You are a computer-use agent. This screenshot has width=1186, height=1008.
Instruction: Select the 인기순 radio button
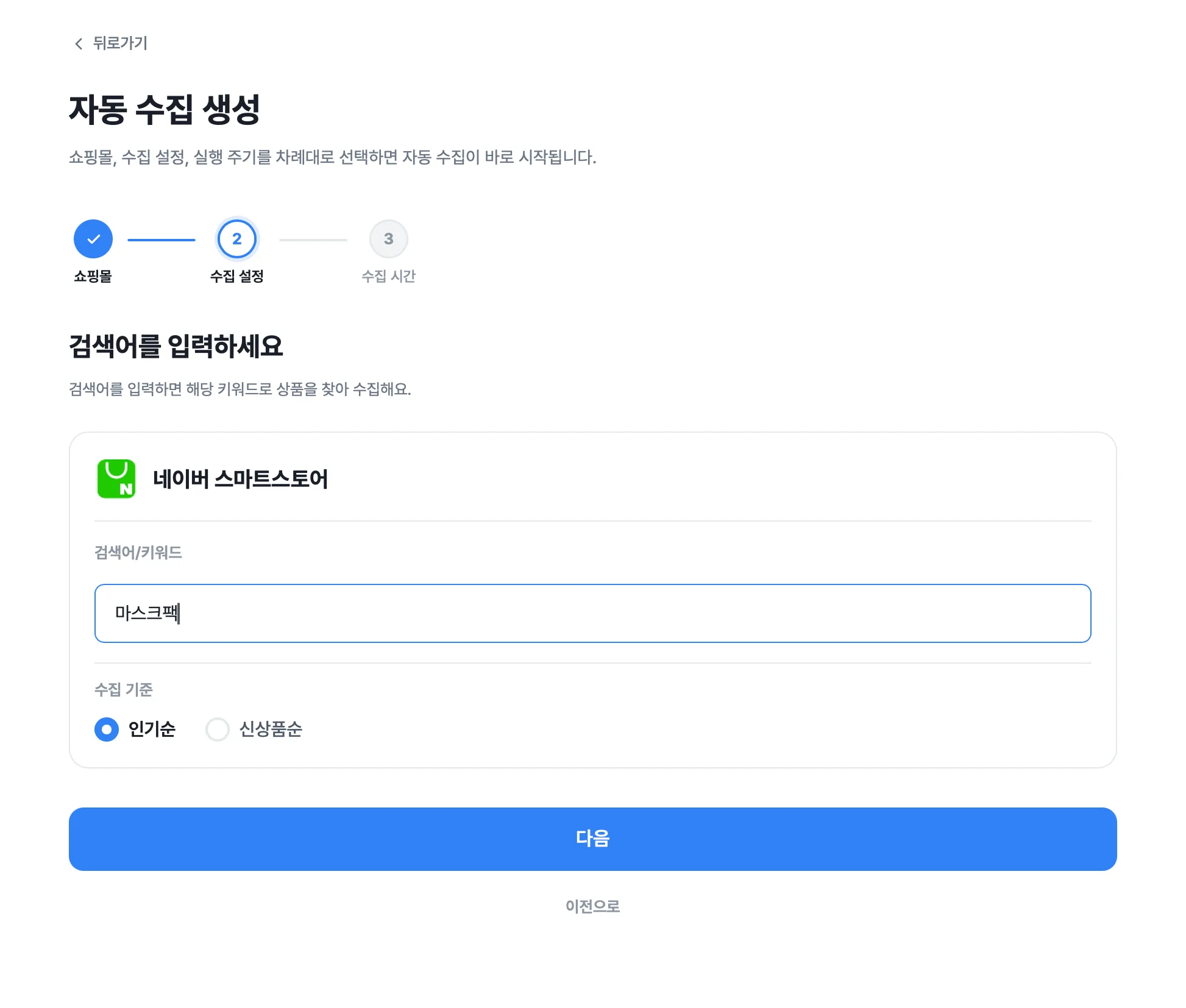[107, 729]
